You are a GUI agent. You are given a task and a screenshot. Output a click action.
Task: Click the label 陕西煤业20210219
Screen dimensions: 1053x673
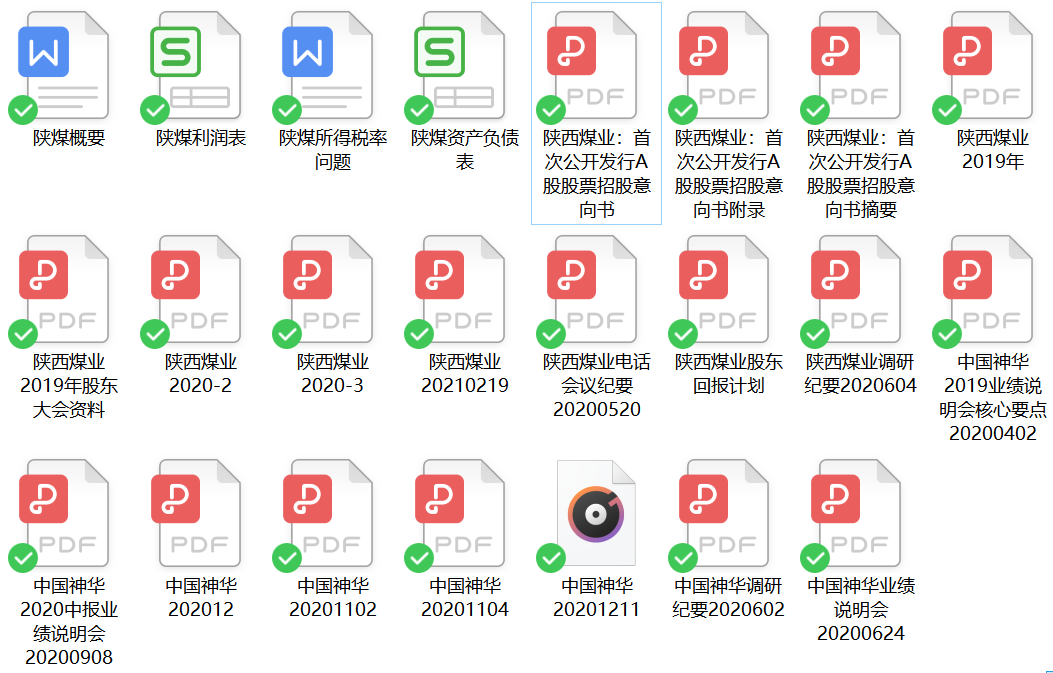click(465, 373)
